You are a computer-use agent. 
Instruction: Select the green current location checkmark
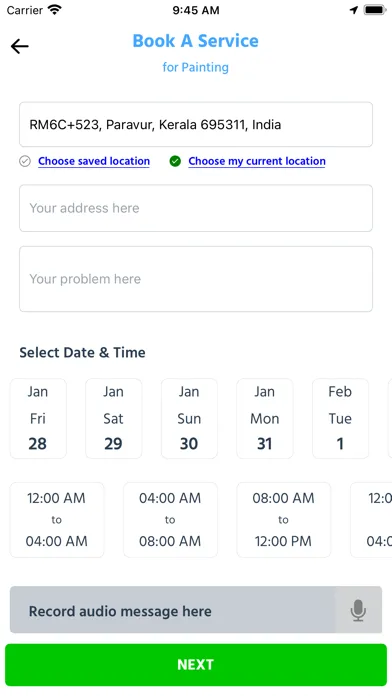click(175, 161)
